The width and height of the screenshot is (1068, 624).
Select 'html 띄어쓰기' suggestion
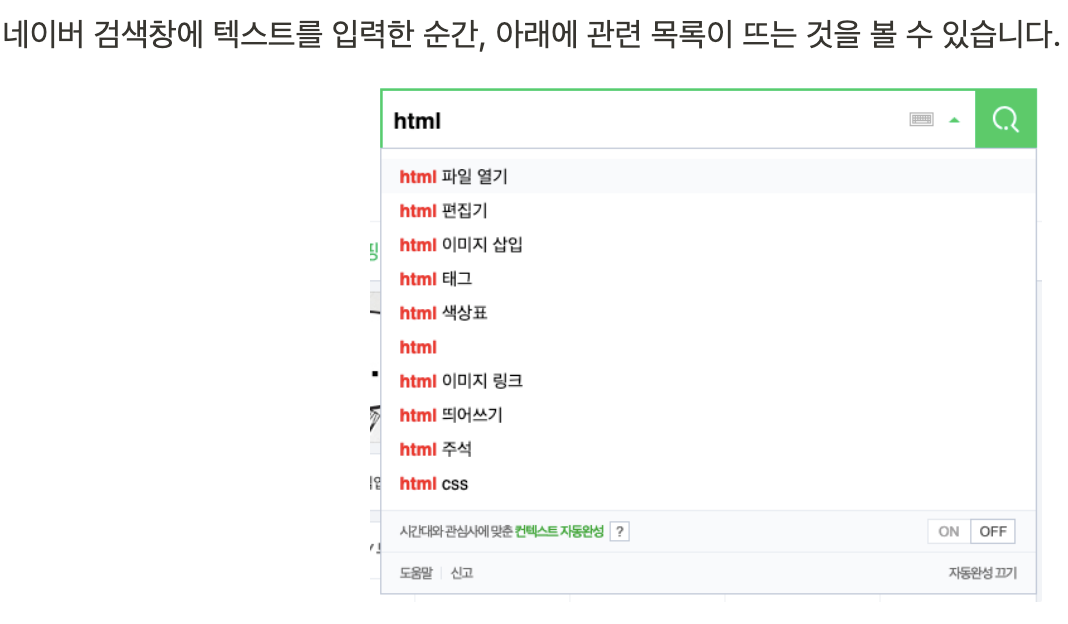708,415
